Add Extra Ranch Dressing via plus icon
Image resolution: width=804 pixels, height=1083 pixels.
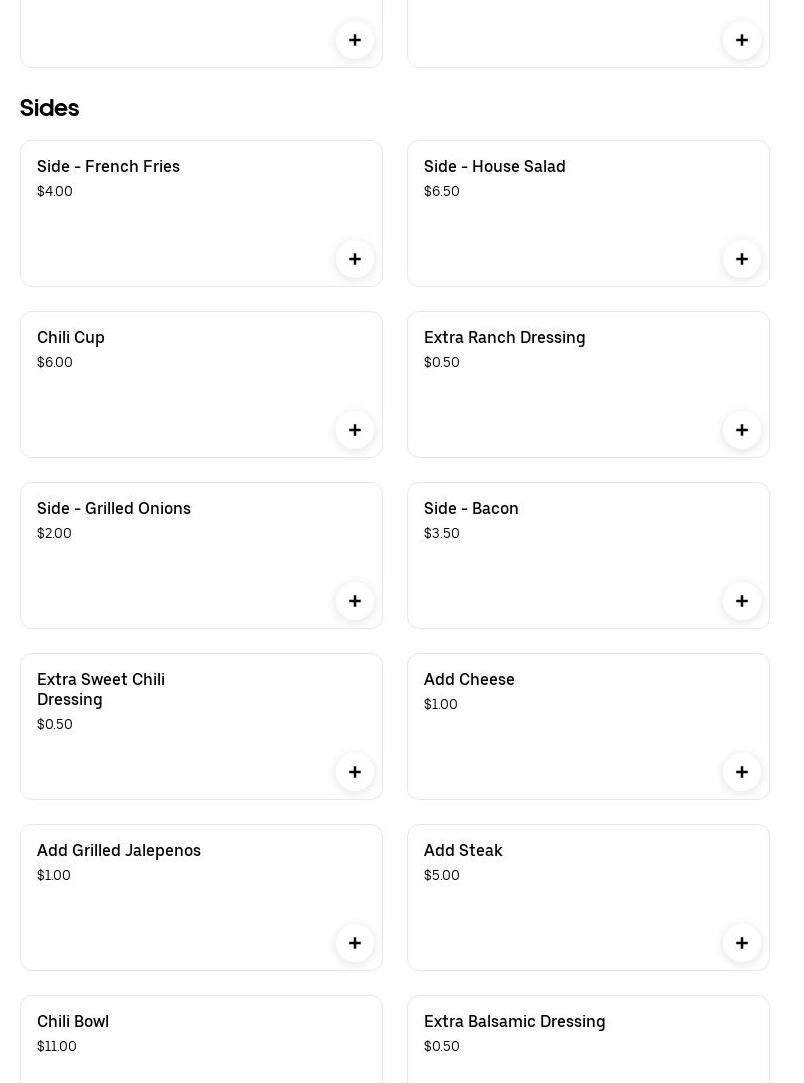tap(742, 430)
